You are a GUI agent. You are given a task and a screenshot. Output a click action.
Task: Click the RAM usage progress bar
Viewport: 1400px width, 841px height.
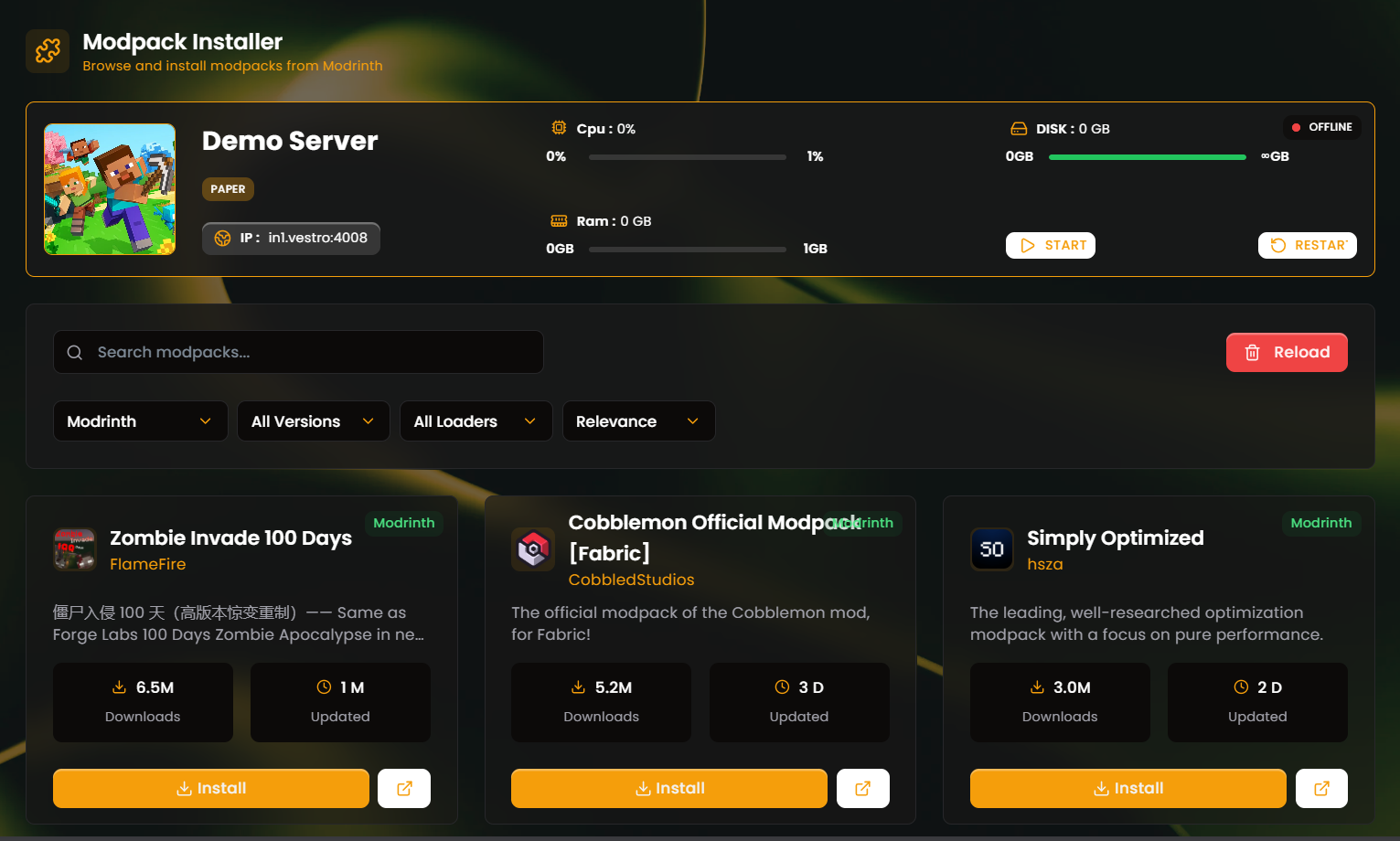[x=688, y=249]
